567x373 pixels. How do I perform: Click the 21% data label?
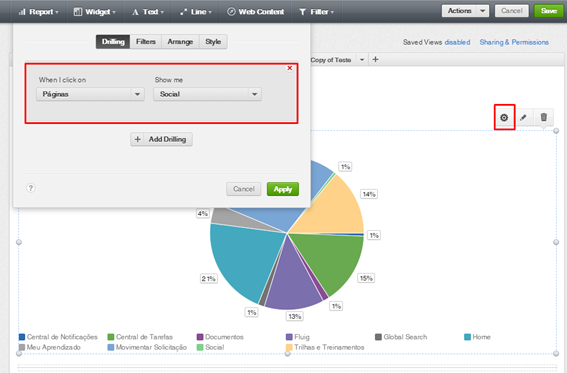209,279
